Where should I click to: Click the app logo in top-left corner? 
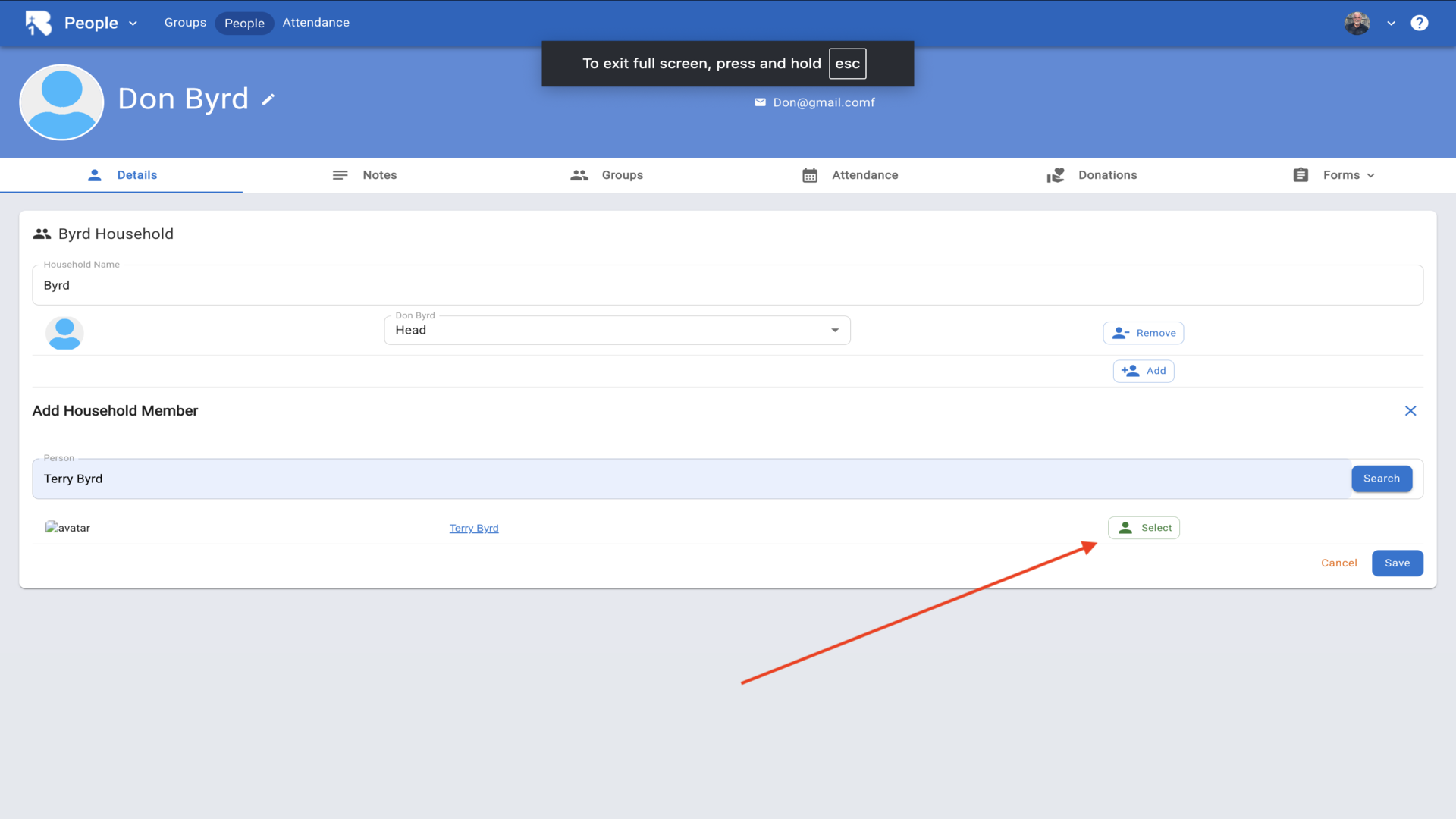pos(39,23)
